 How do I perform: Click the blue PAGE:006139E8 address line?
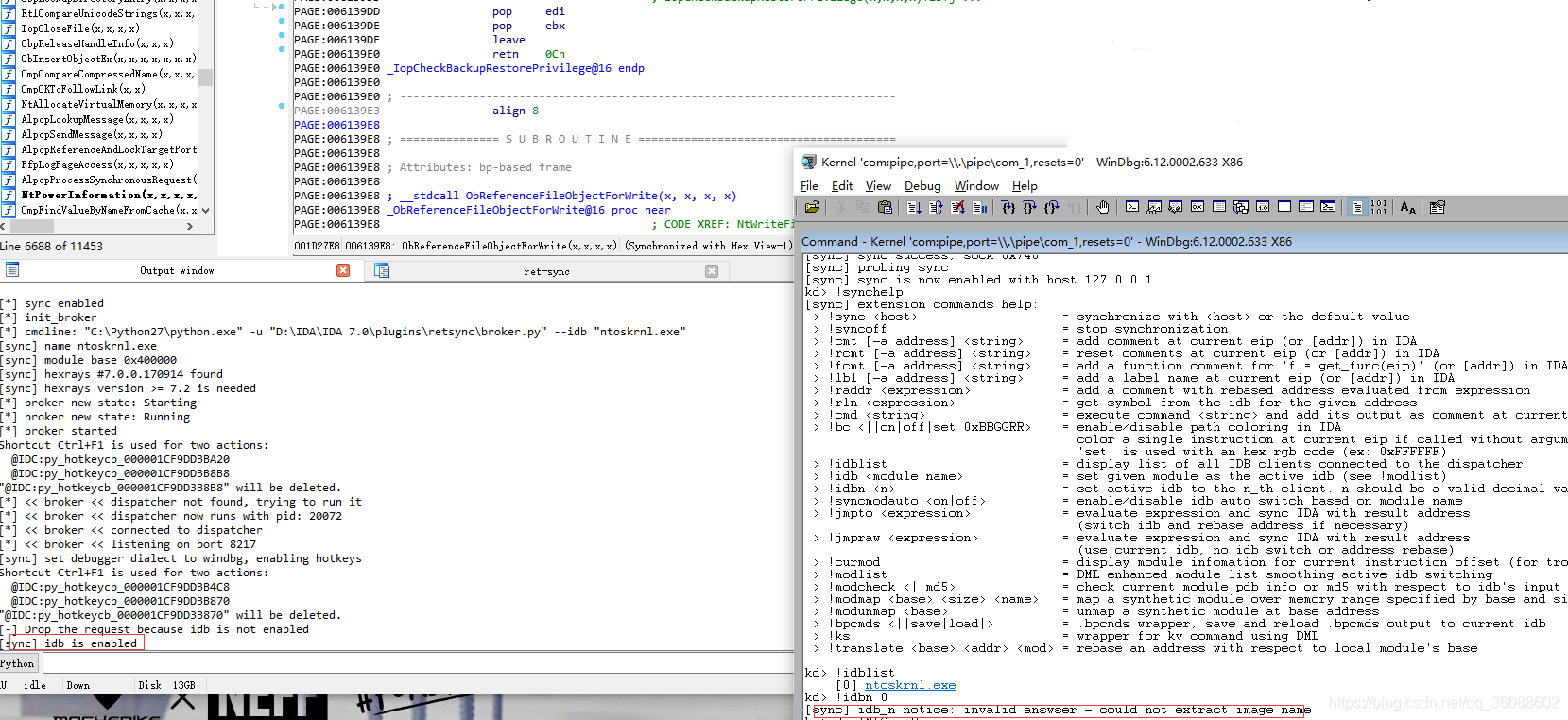coord(336,125)
